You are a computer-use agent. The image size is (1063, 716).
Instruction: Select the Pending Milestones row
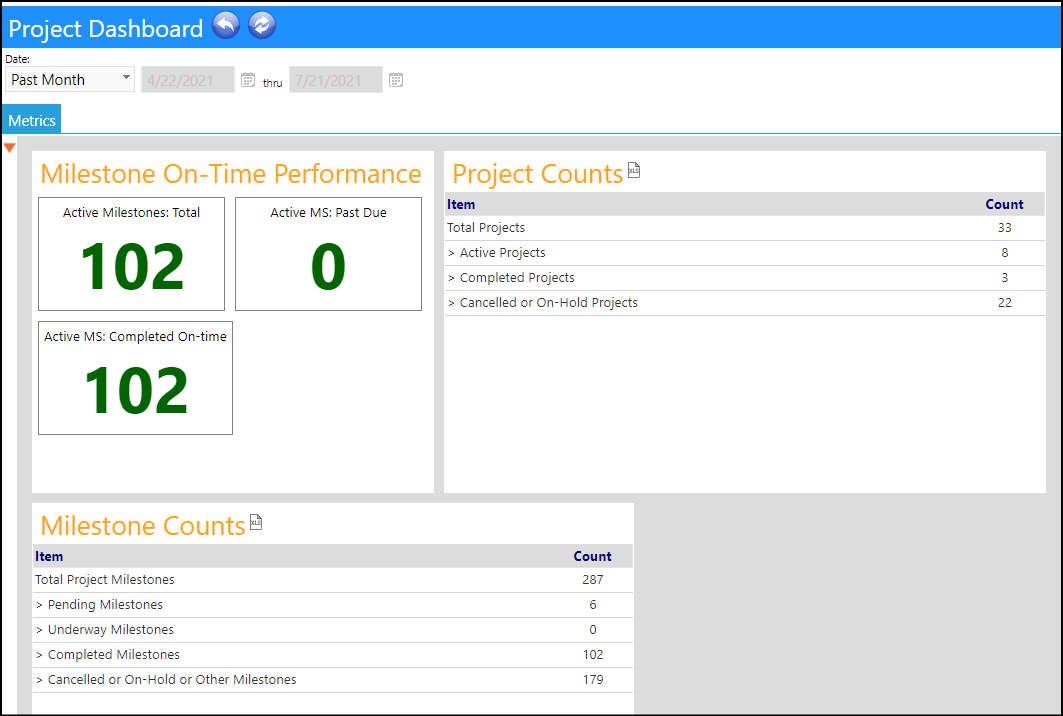coord(333,605)
